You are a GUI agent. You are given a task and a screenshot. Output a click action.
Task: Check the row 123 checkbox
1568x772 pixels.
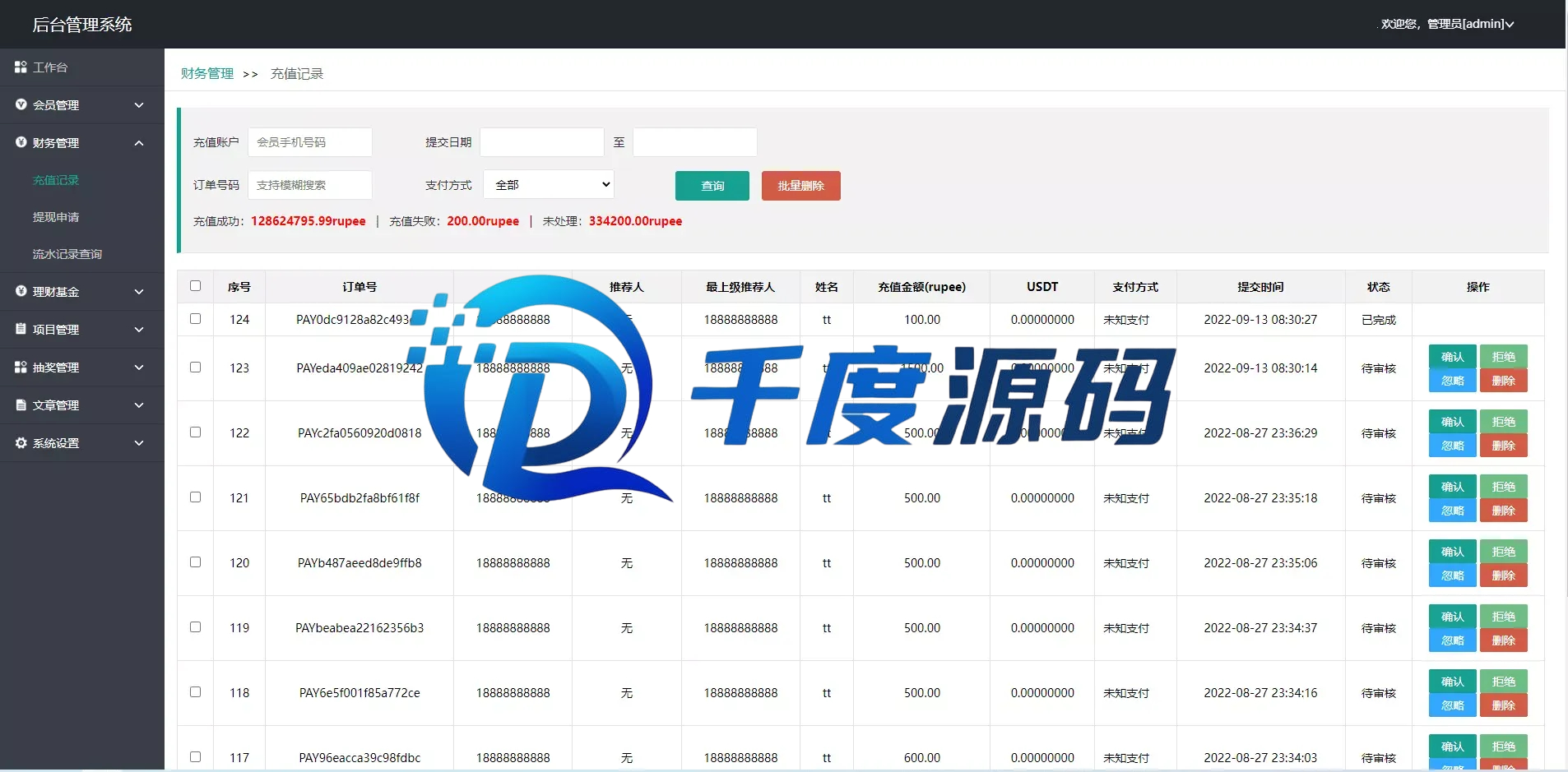pyautogui.click(x=195, y=367)
